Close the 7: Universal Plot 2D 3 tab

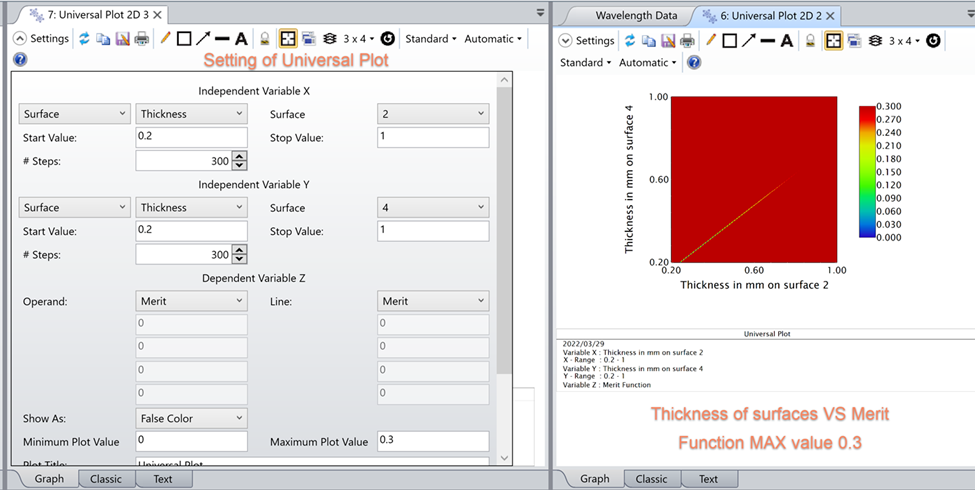tap(157, 14)
